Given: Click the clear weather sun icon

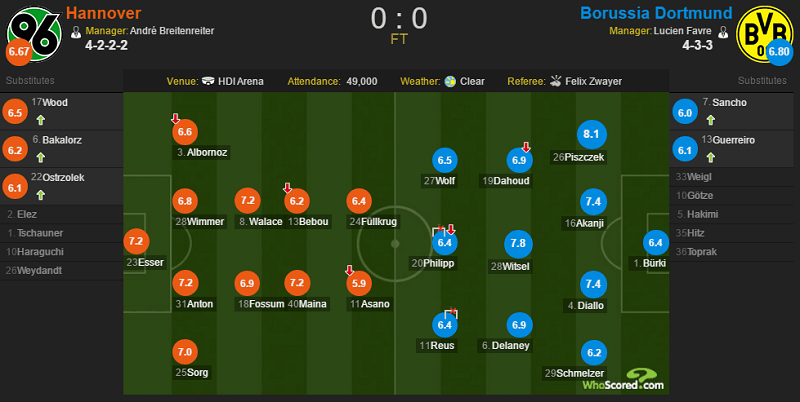Looking at the screenshot, I should click(450, 81).
